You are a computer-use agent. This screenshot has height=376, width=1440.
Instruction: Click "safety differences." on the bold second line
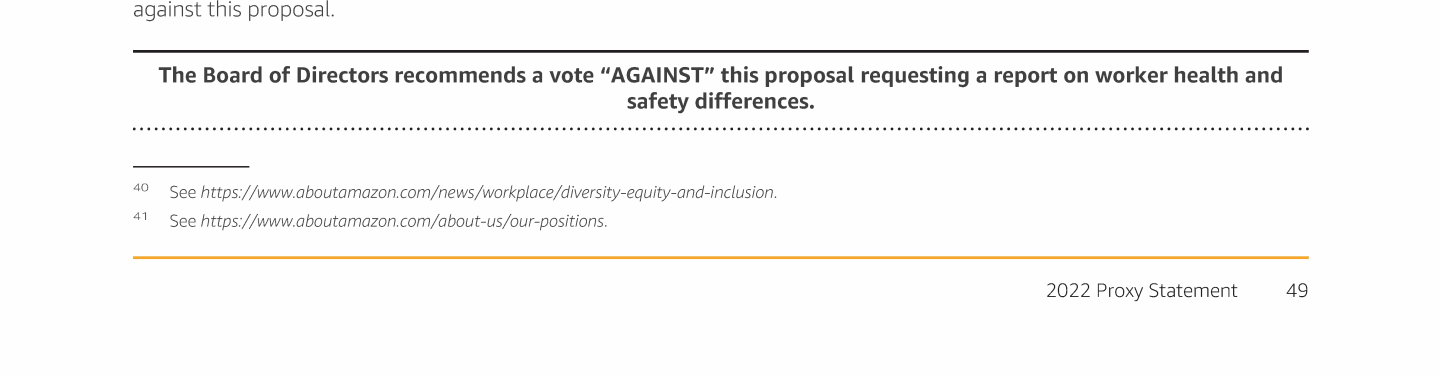(x=721, y=102)
